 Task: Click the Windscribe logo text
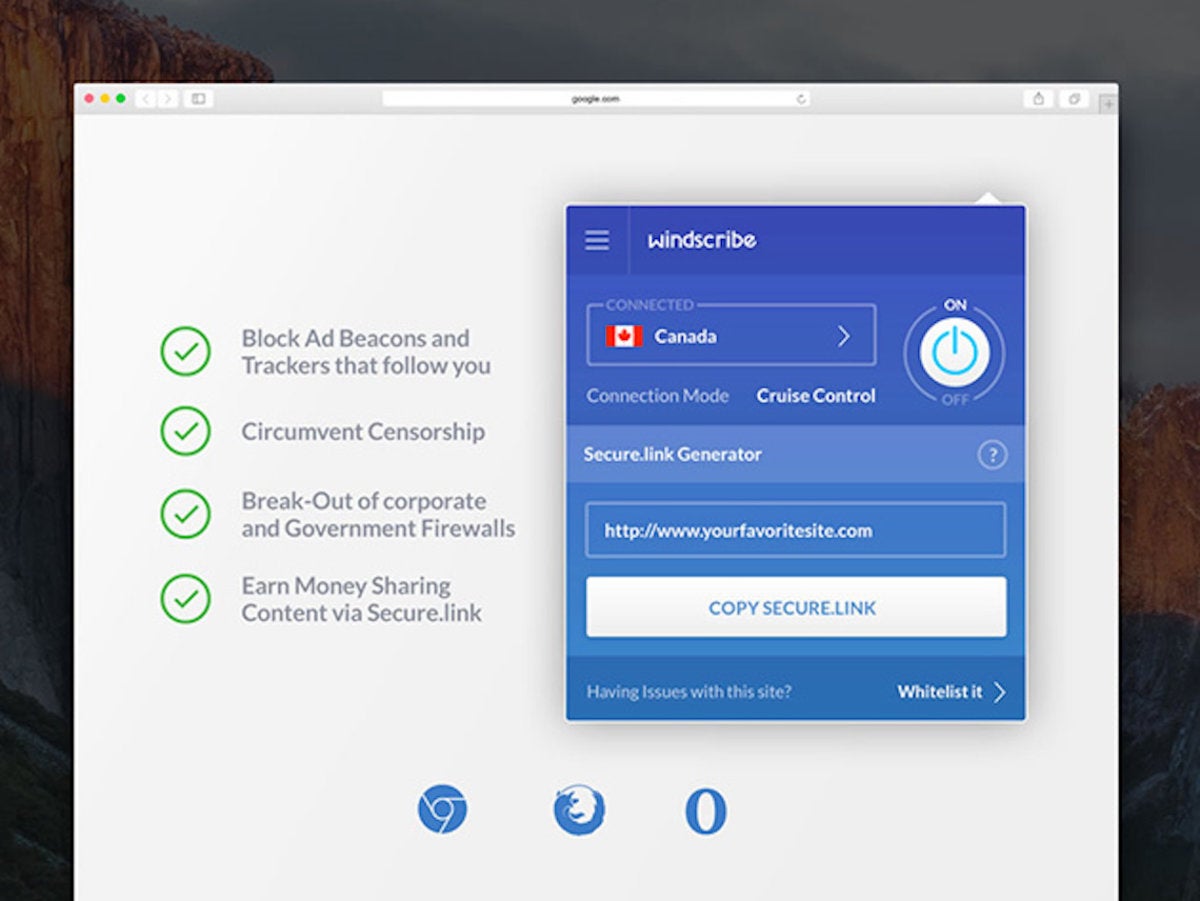click(702, 240)
